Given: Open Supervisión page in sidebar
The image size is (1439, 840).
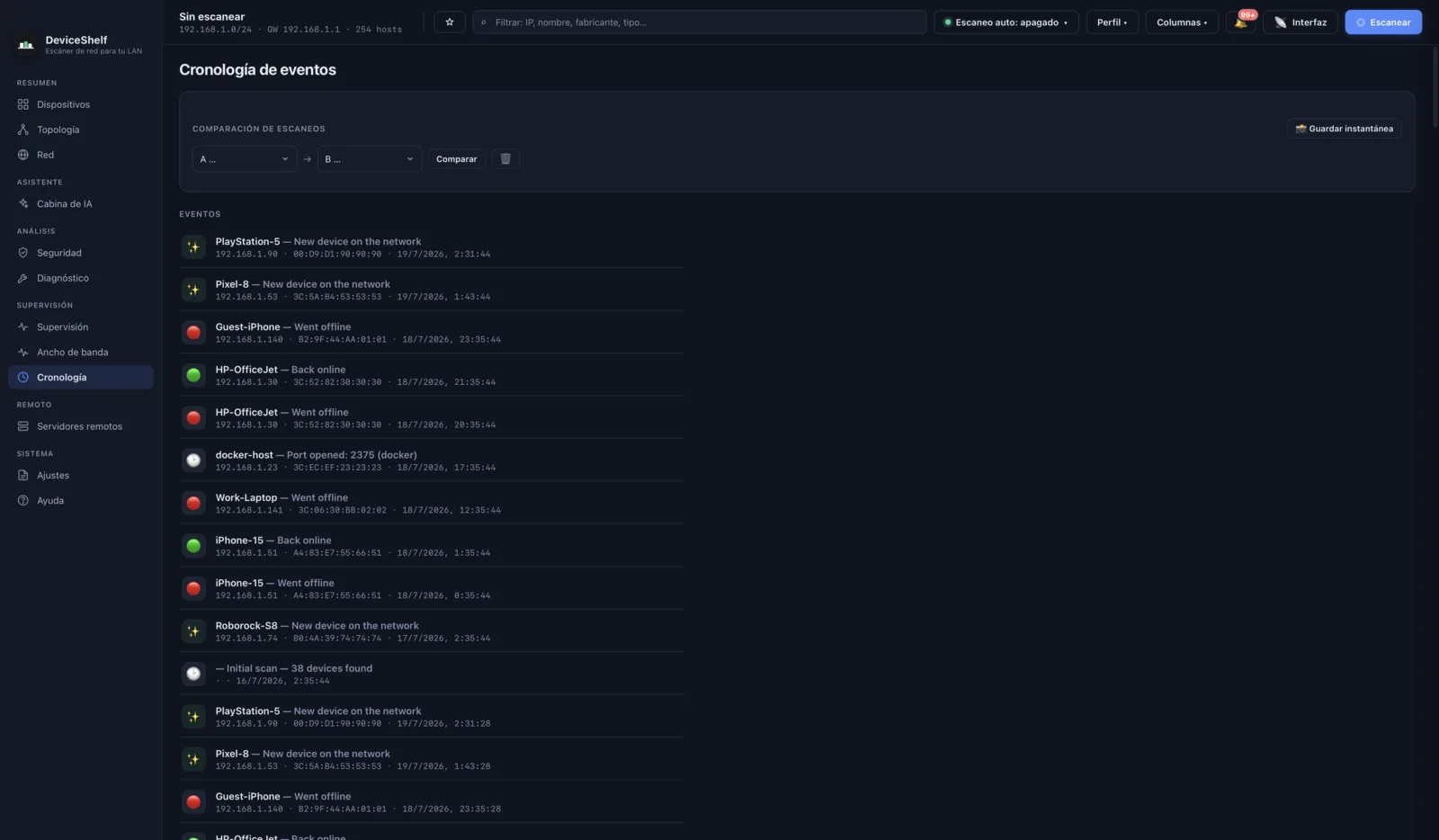Looking at the screenshot, I should coord(81,327).
